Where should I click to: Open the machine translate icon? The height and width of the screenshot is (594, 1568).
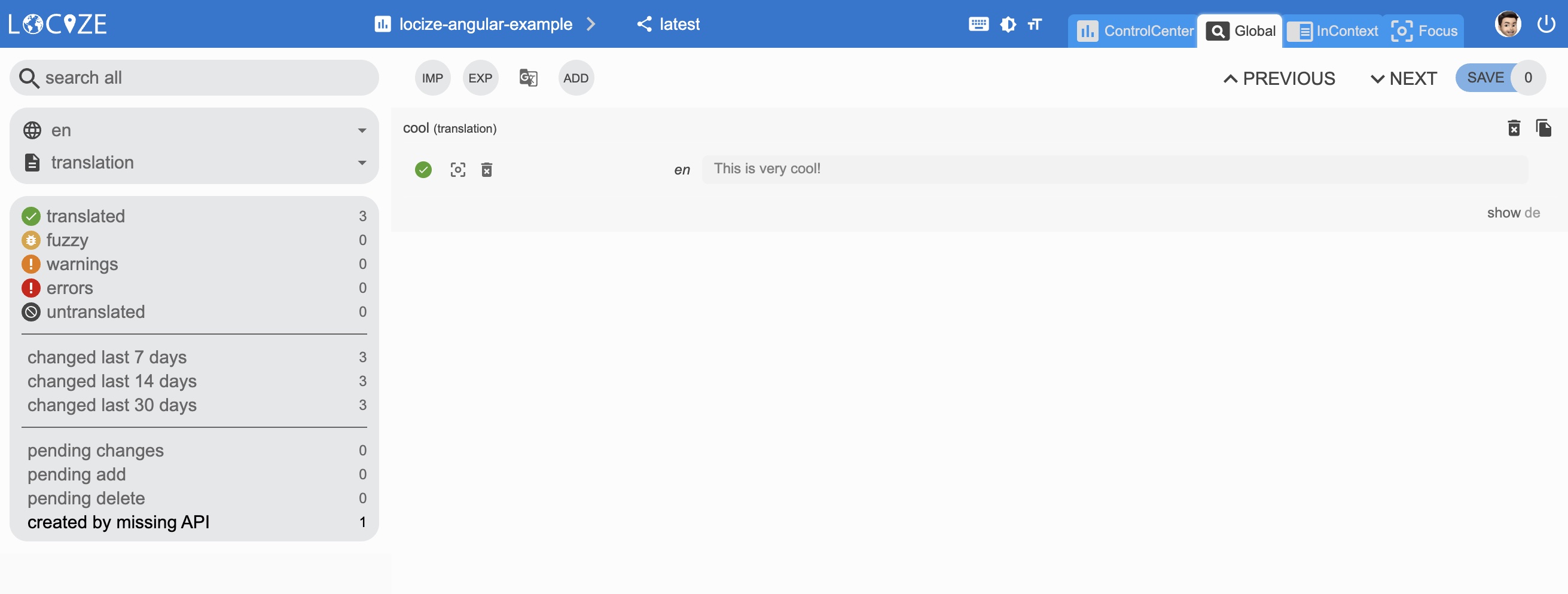[527, 78]
